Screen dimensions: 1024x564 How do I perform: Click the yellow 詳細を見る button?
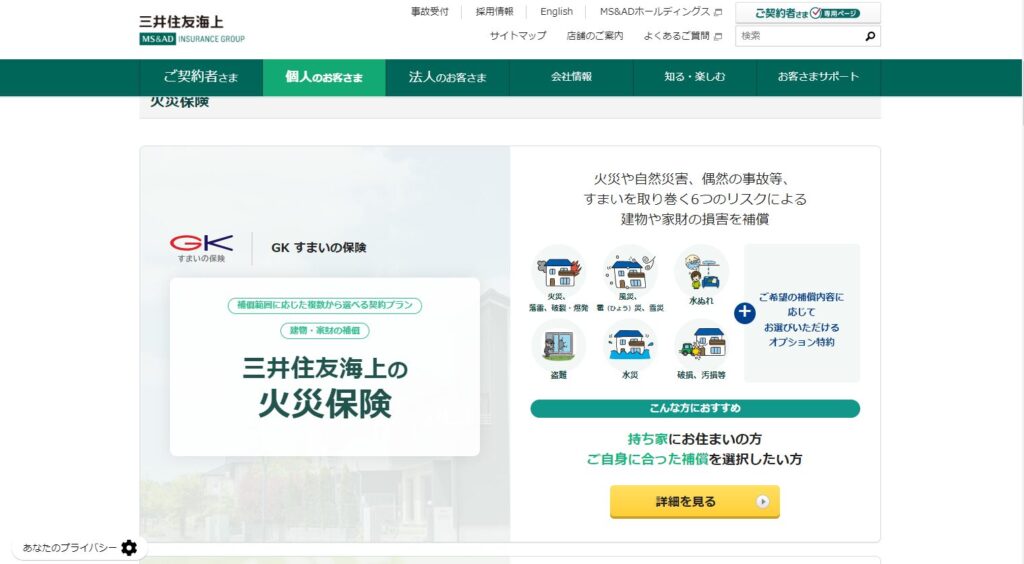695,501
